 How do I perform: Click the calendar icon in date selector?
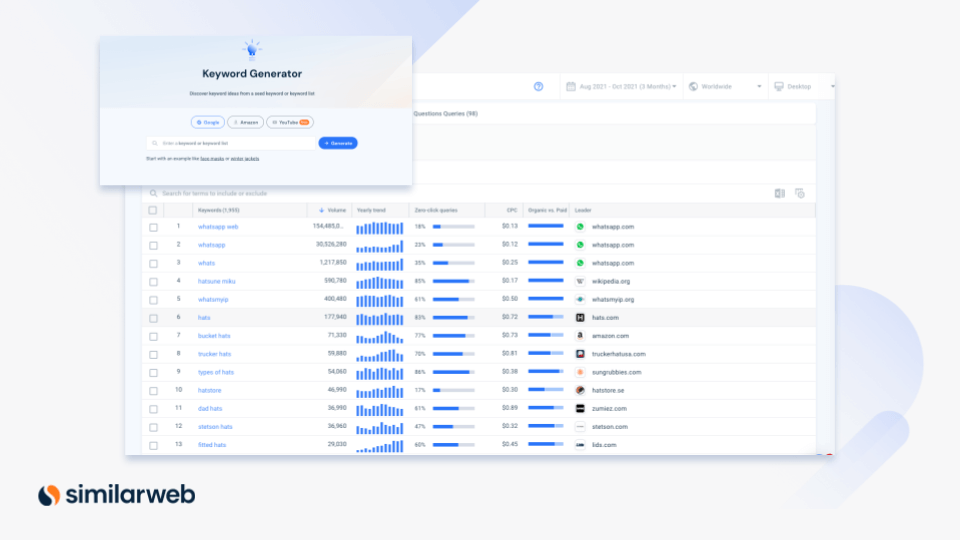571,86
